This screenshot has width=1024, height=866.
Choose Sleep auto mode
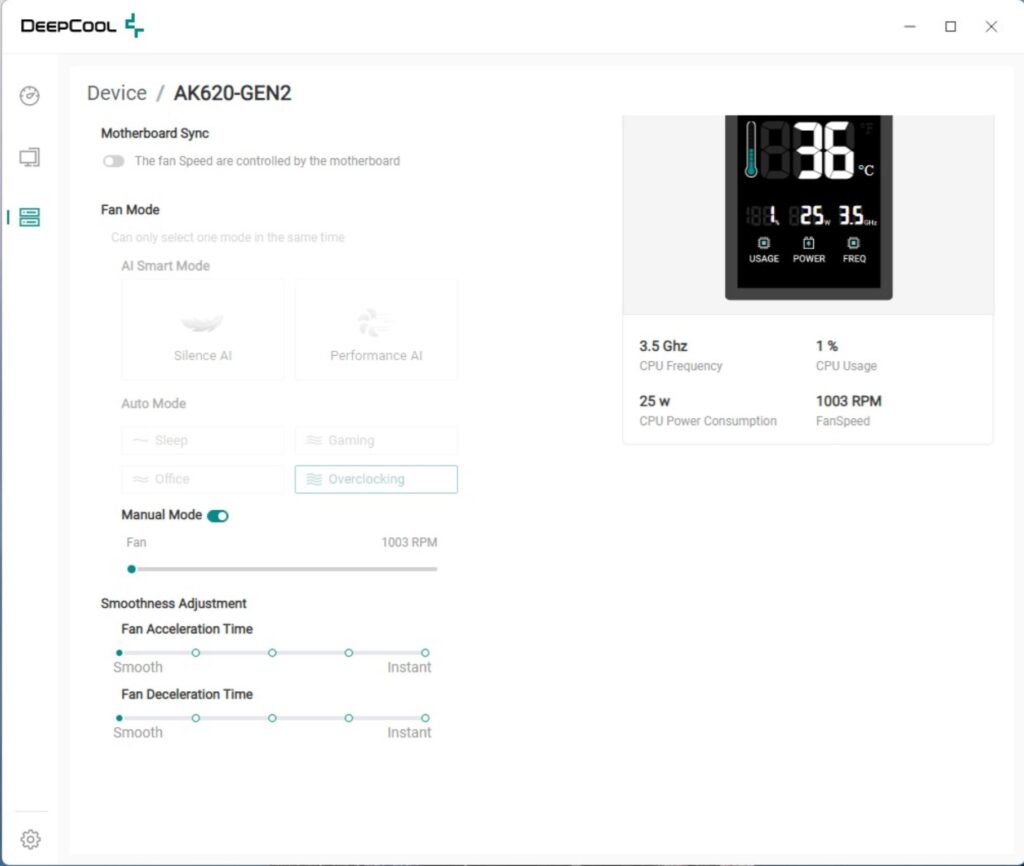(x=203, y=440)
